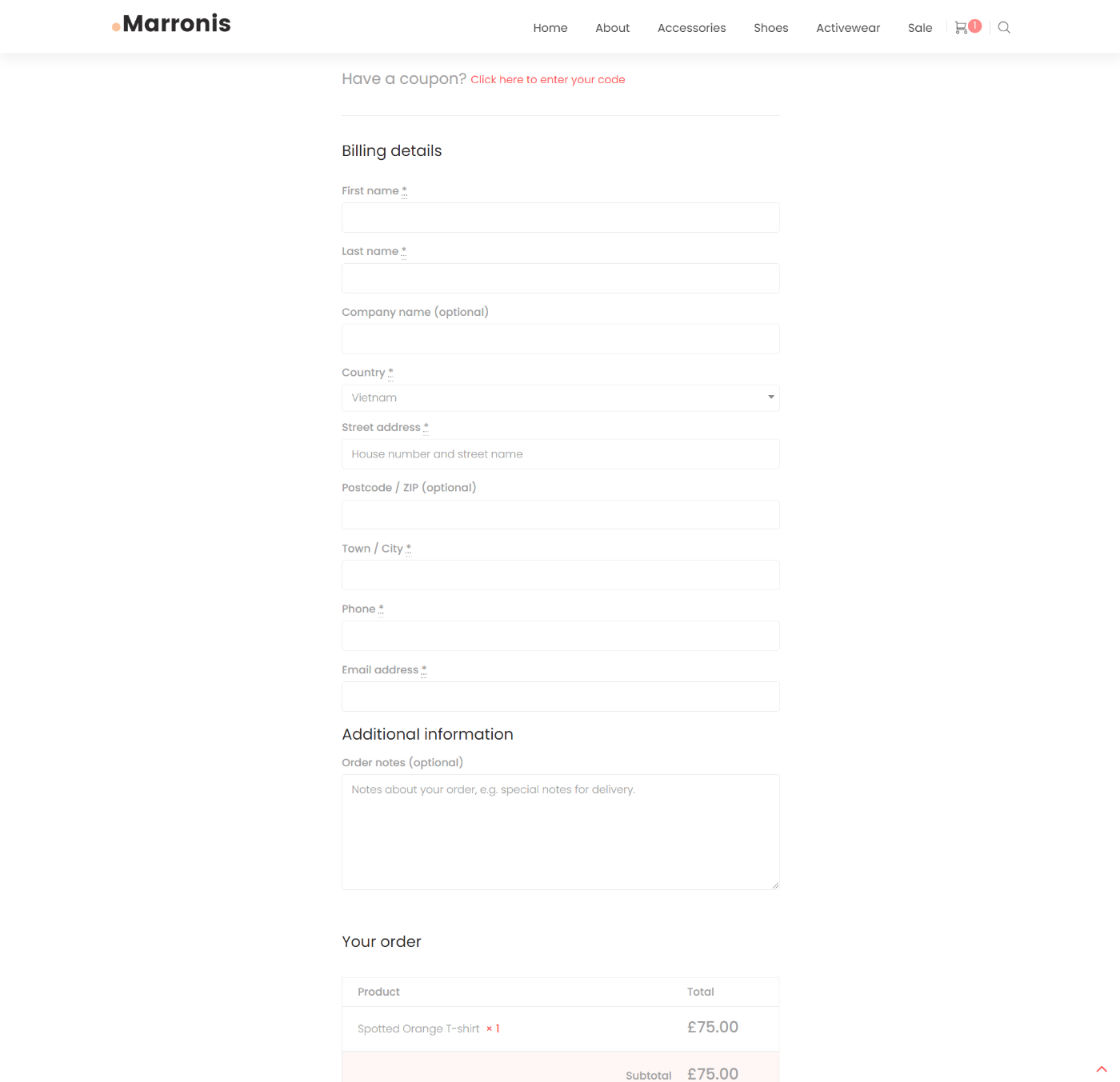Click the Marronis logo
Screen dimensions: 1120x1082
pyautogui.click(x=170, y=23)
